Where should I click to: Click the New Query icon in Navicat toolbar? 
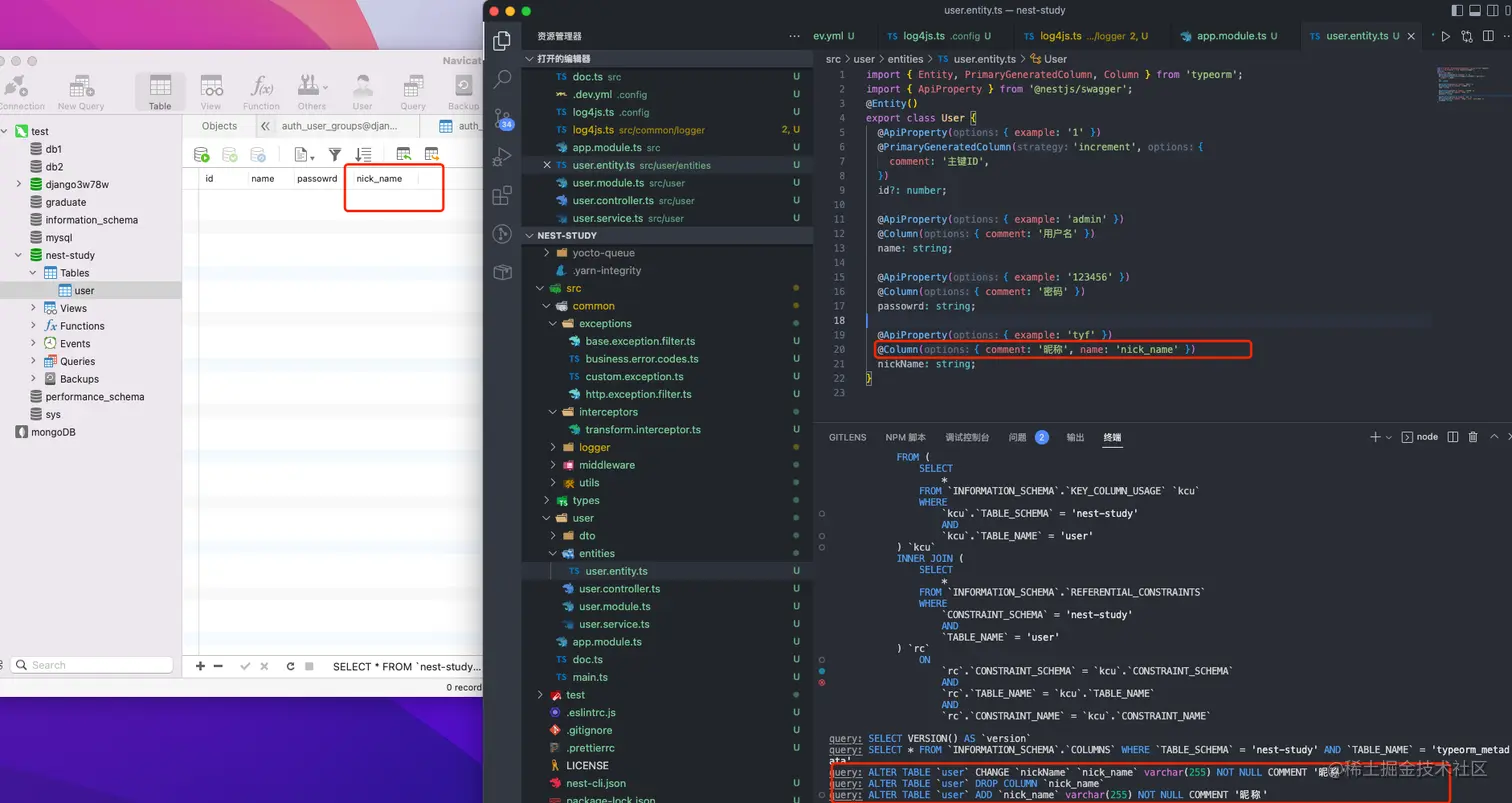(81, 93)
